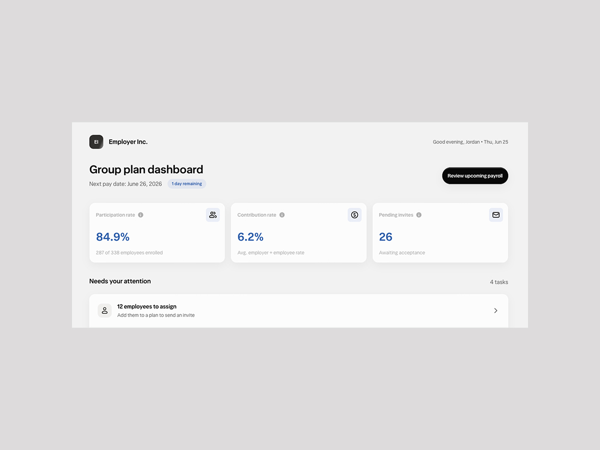Click the Employer Inc. logo icon
The image size is (600, 450).
[96, 142]
